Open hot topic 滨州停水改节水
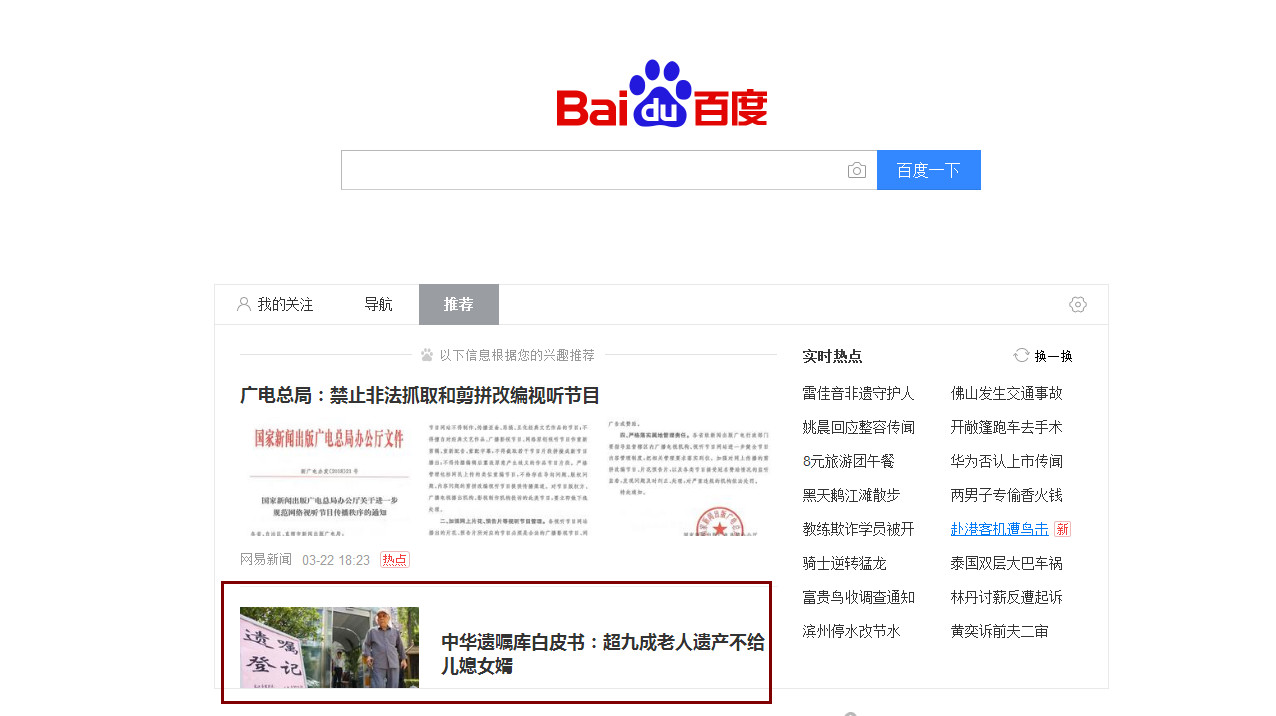The width and height of the screenshot is (1276, 716). (x=851, y=632)
